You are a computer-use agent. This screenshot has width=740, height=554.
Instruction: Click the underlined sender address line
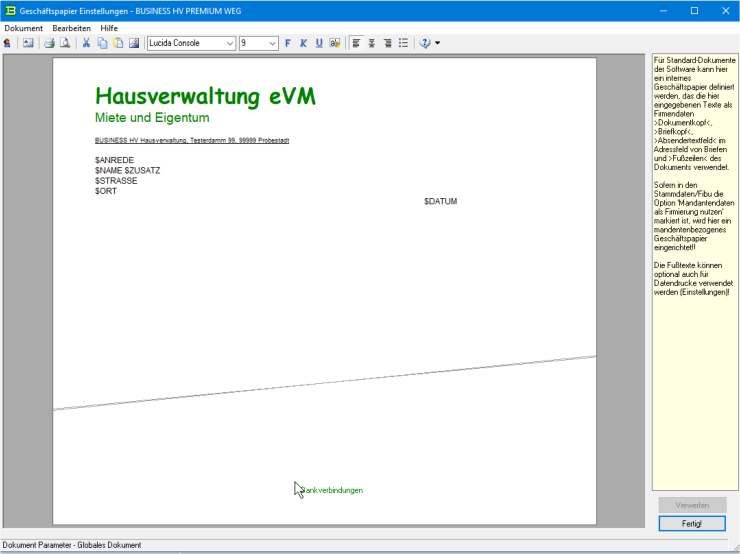(192, 140)
